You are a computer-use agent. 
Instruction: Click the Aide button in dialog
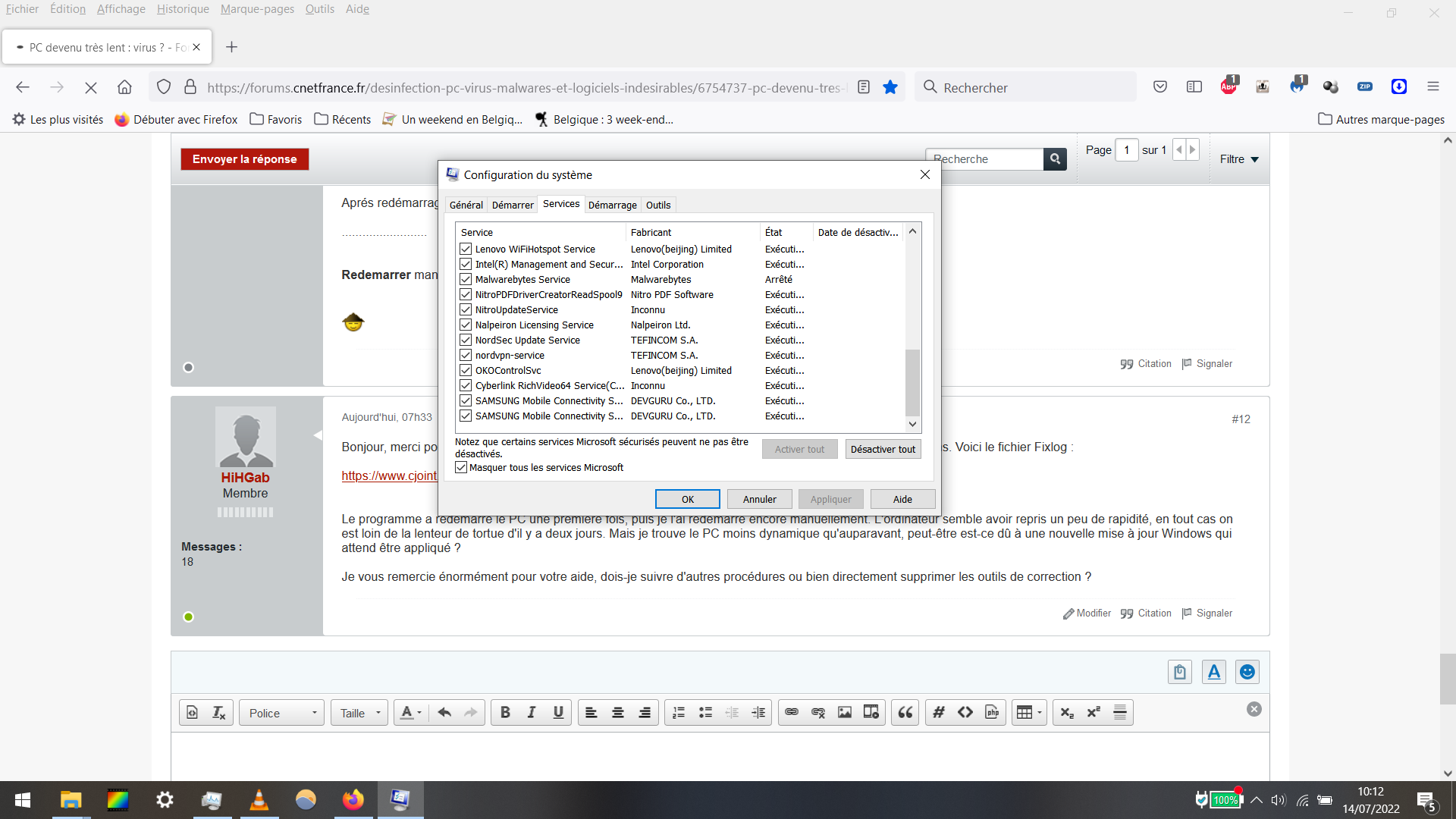point(902,499)
